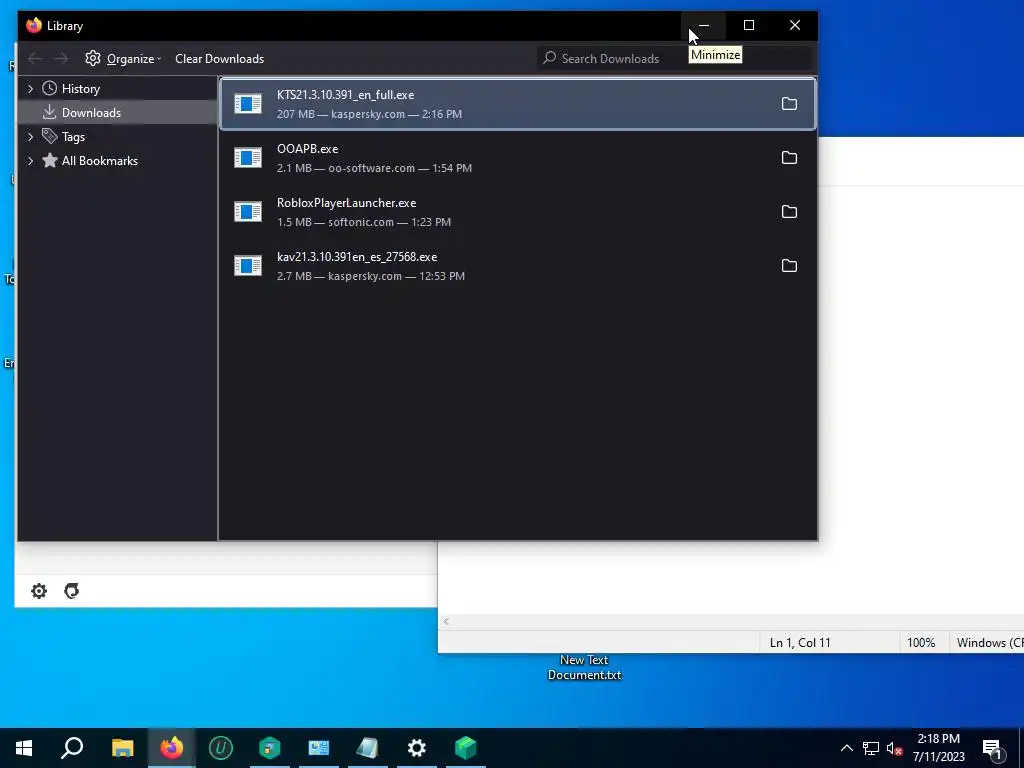Image resolution: width=1024 pixels, height=768 pixels.
Task: Click the KTS21.3.10.391_en_full.exe file icon
Action: click(248, 104)
